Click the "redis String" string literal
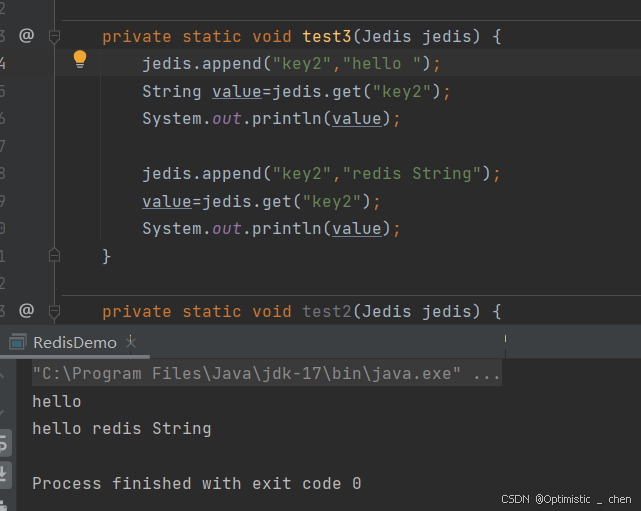Viewport: 641px width, 511px height. tap(412, 174)
